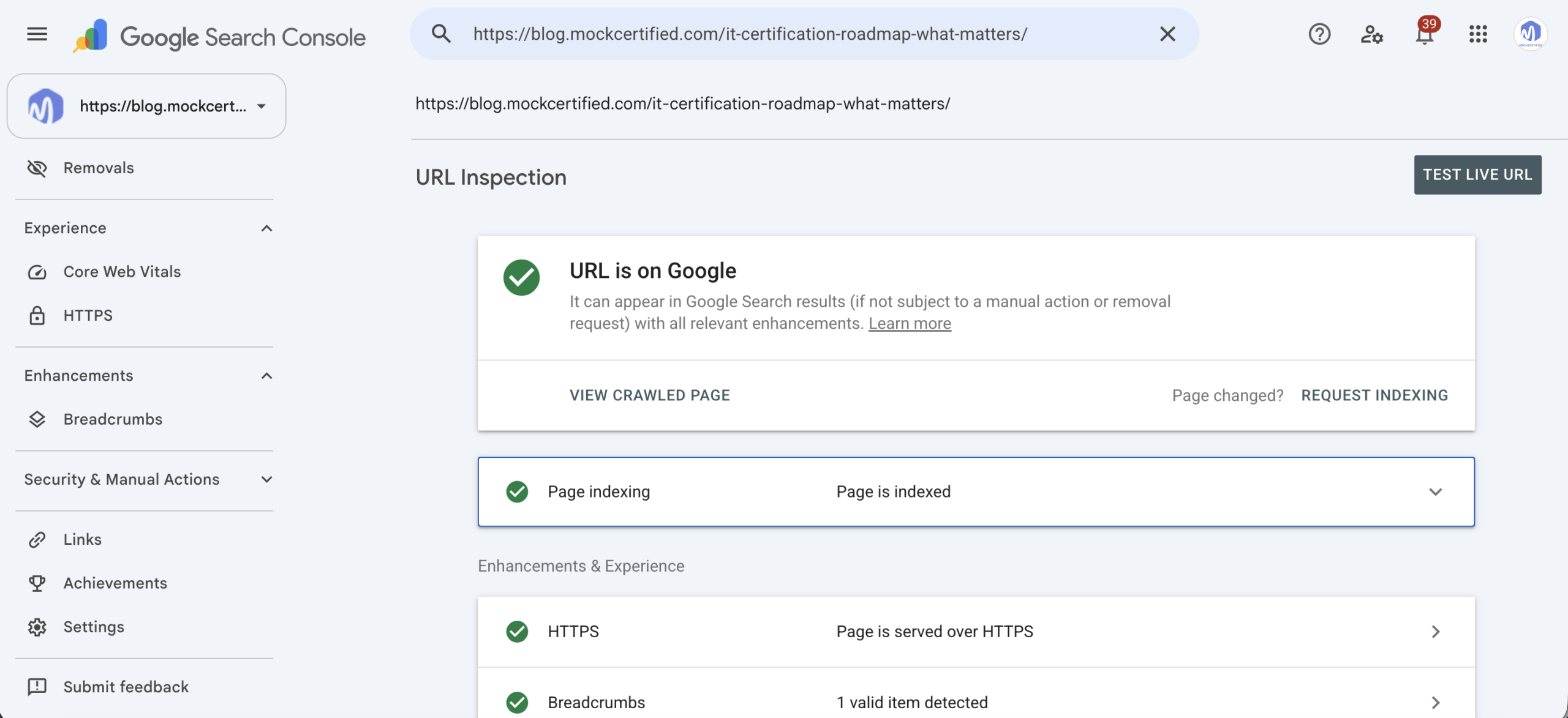Collapse the Experience section
This screenshot has height=718, width=1568.
coord(266,228)
